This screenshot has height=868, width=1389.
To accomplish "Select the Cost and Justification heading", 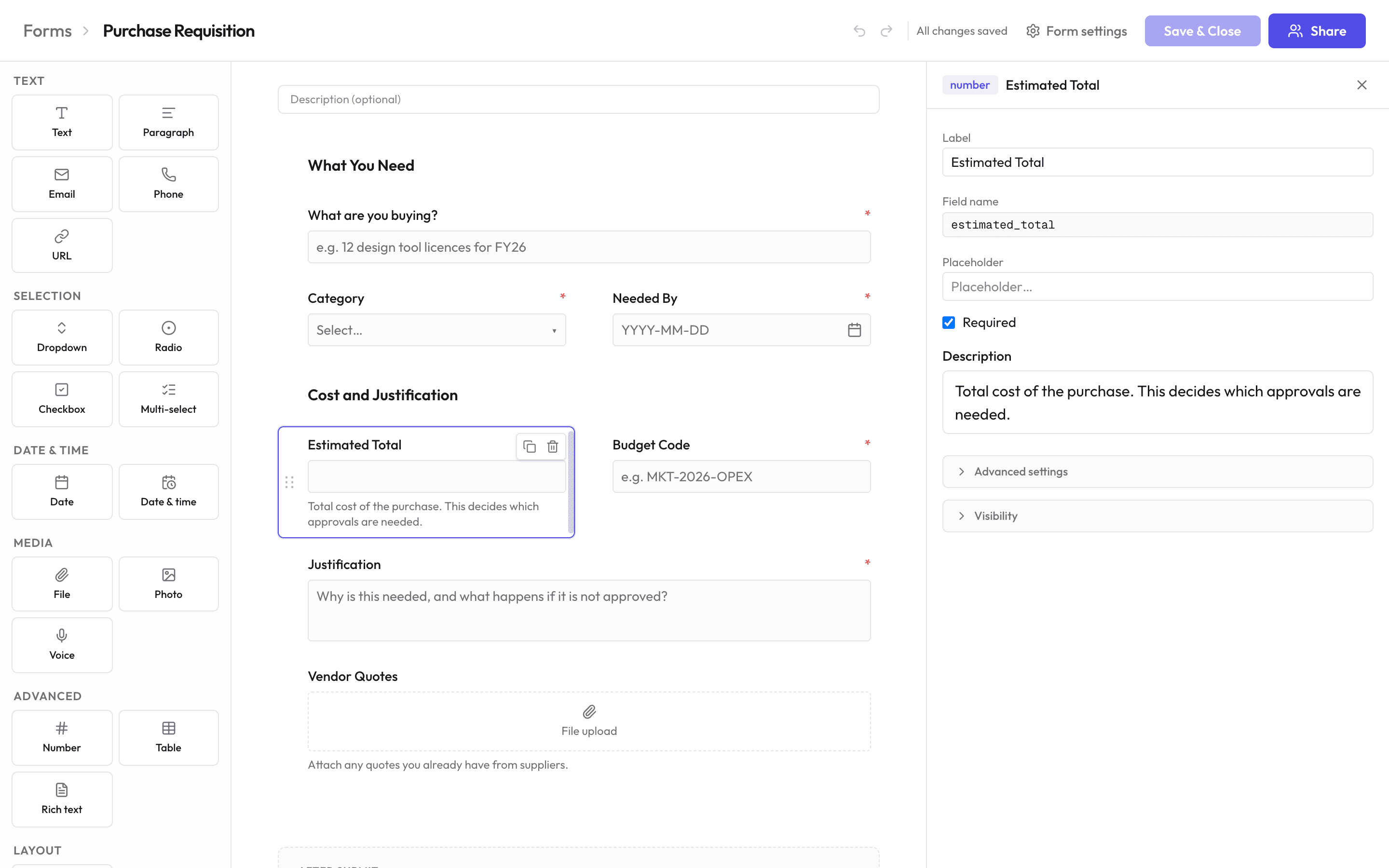I will (383, 395).
